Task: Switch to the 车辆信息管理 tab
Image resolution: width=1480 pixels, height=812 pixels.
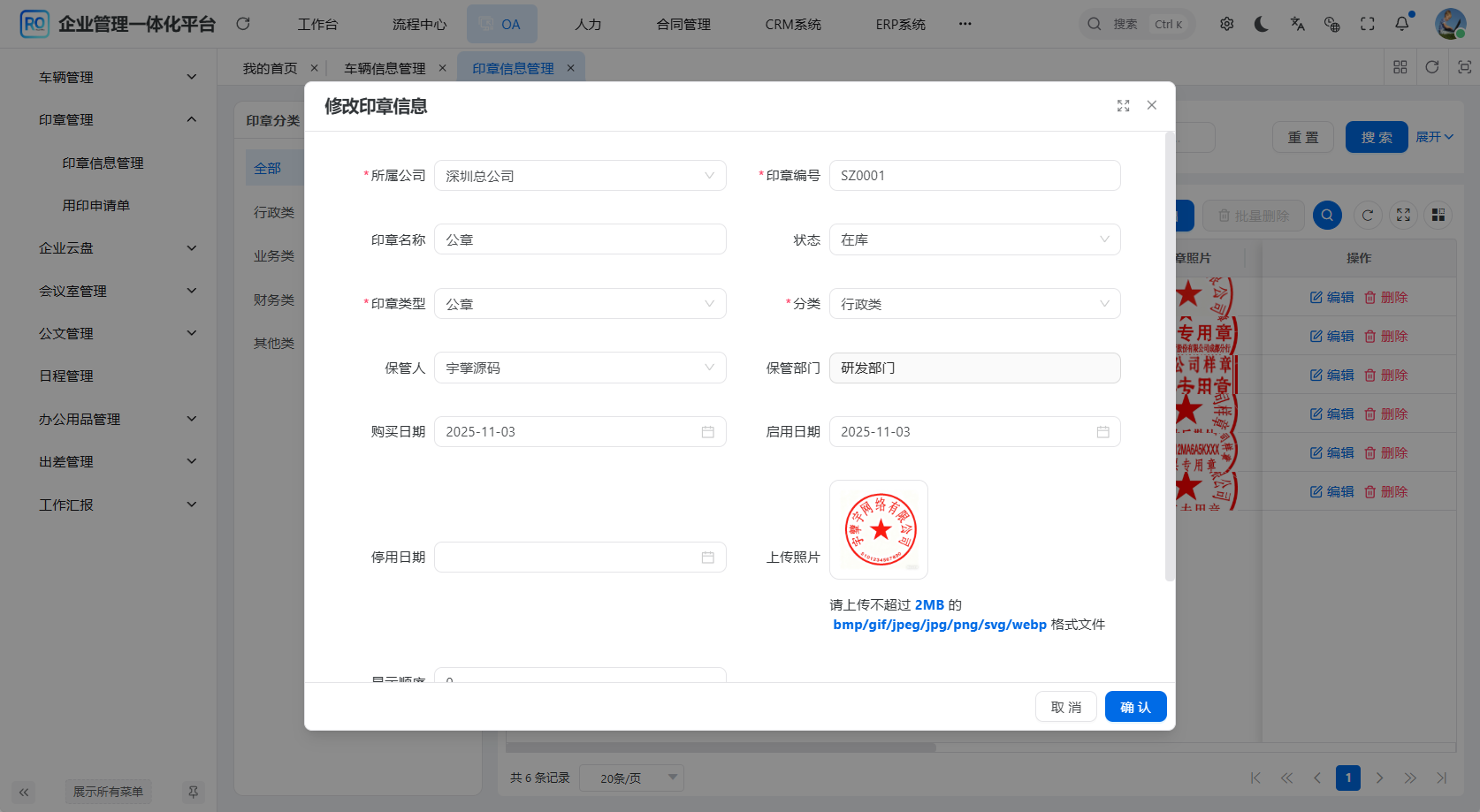Action: (x=385, y=68)
